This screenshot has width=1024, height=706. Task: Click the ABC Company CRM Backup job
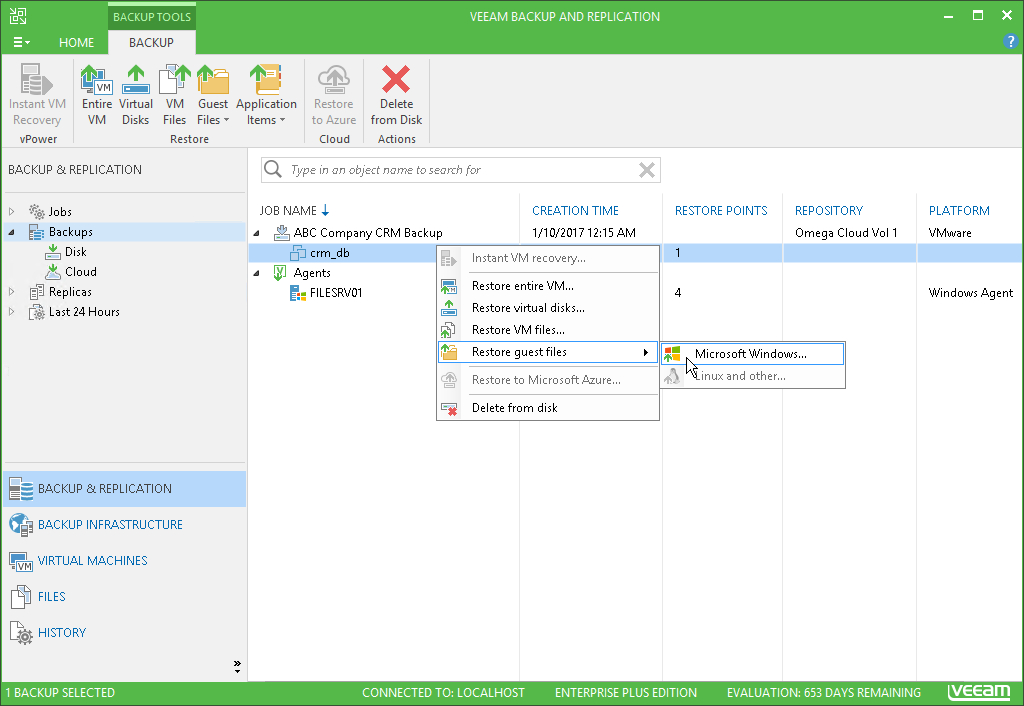click(x=368, y=233)
